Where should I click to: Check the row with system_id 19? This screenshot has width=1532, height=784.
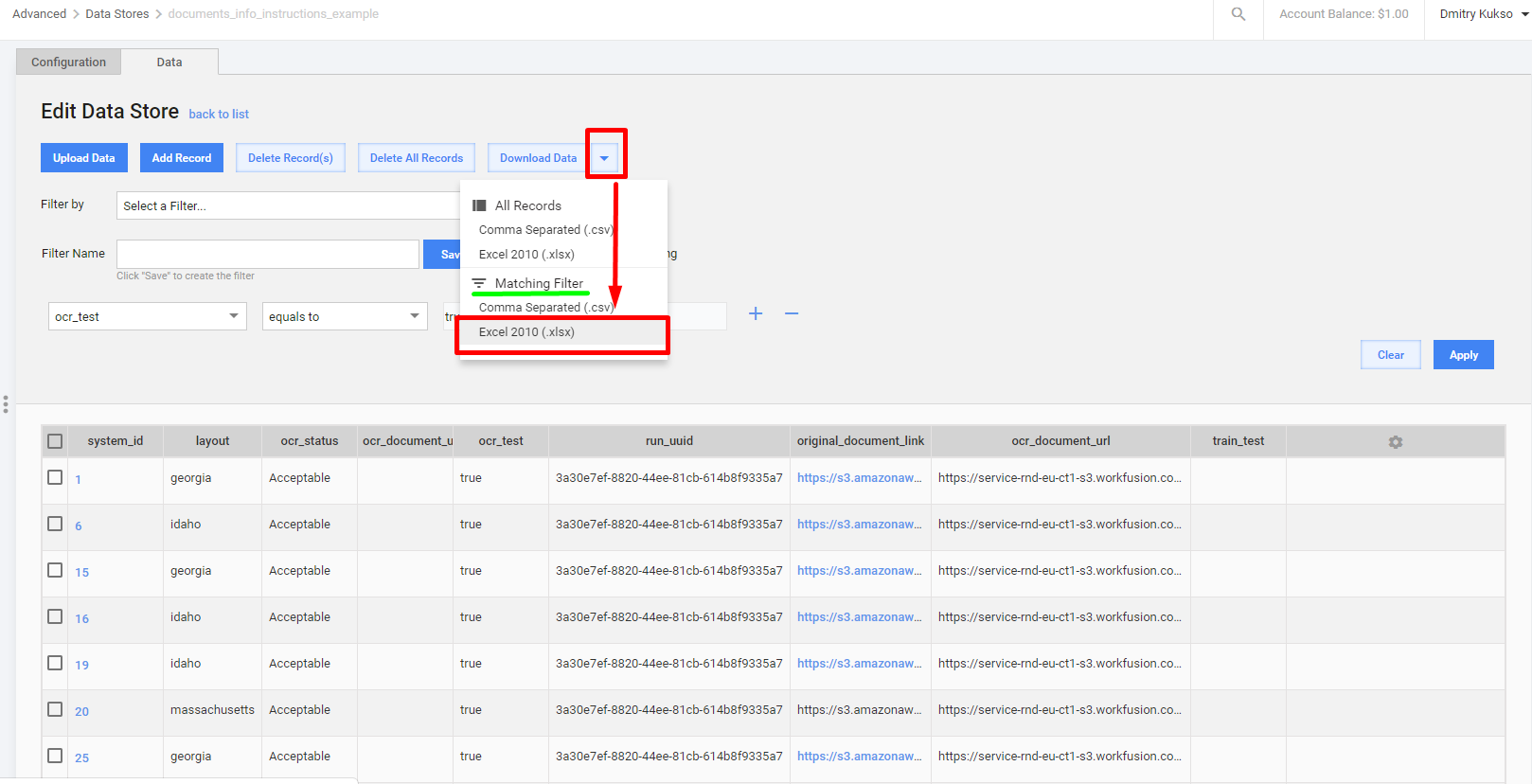[55, 663]
